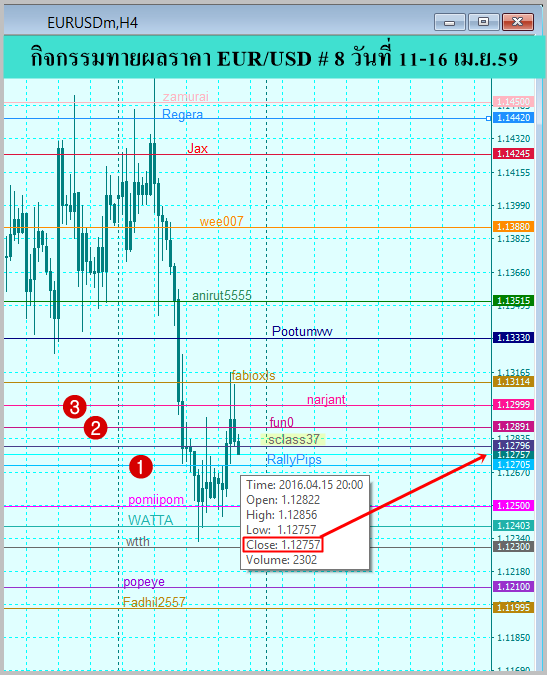Image resolution: width=547 pixels, height=675 pixels.
Task: Click the 1.11850 price scale value
Action: (x=513, y=638)
